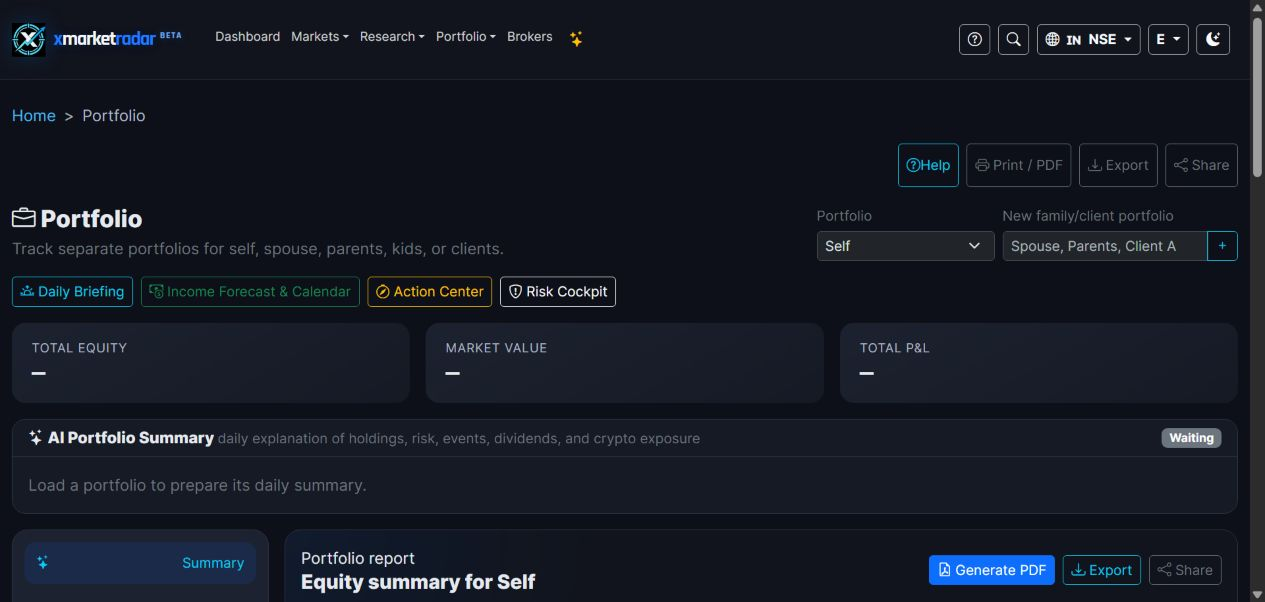Screen dimensions: 1265x602
Task: Click "Load a portfolio to prepare its daily summary."
Action: [197, 485]
